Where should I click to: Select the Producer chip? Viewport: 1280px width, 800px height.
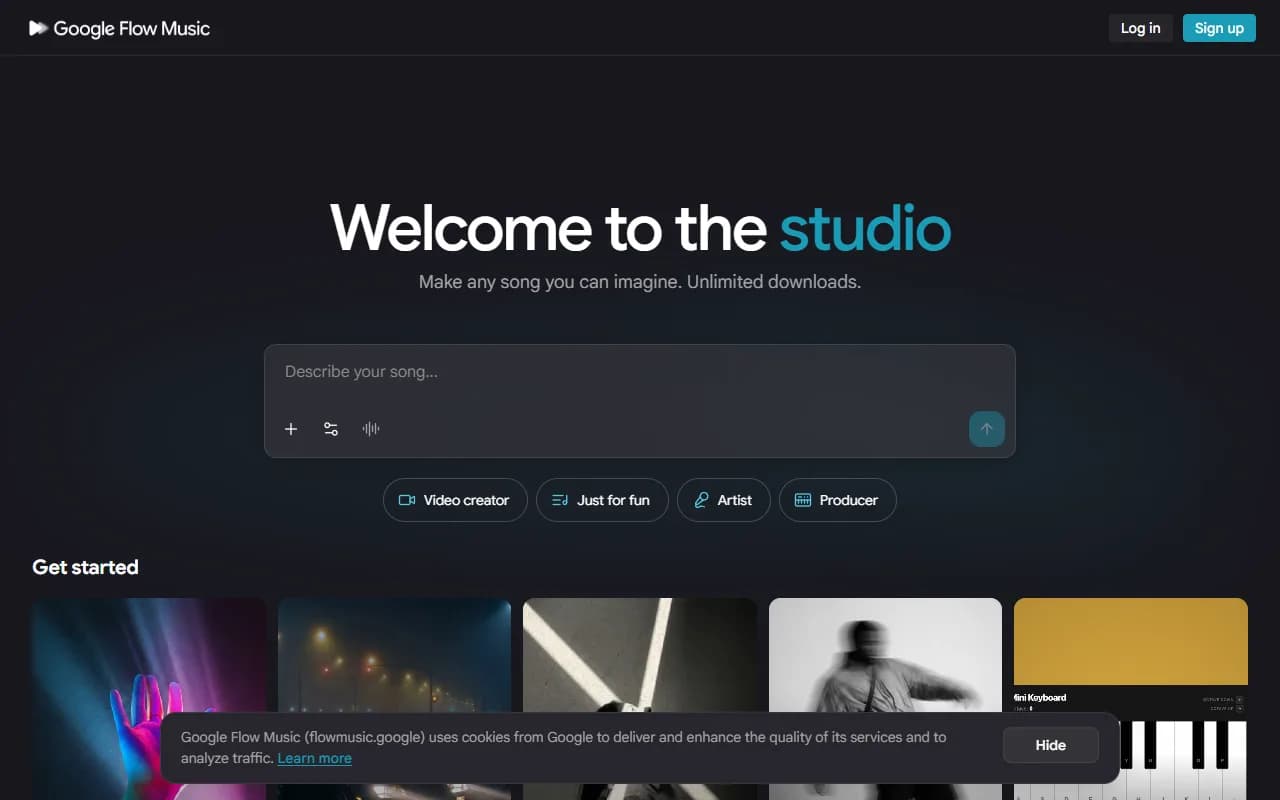coord(838,500)
